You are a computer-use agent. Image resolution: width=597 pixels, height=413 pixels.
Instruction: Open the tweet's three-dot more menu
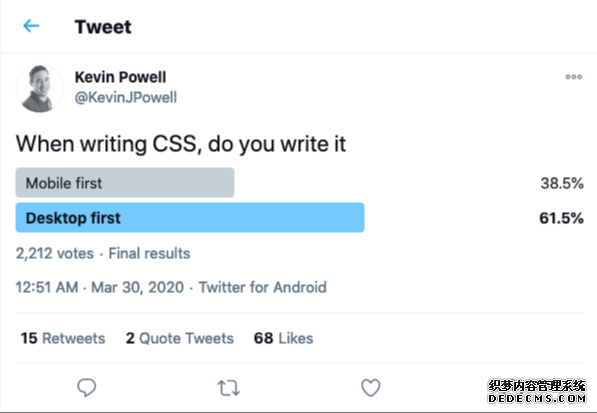(573, 77)
